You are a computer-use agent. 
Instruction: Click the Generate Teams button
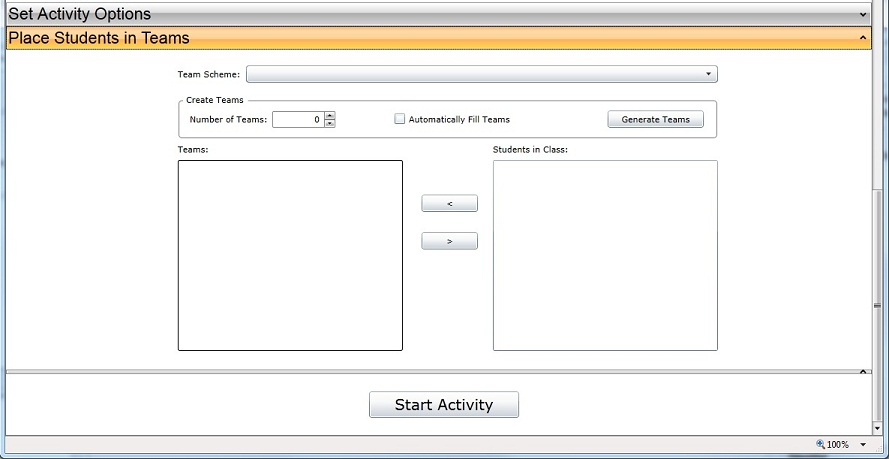click(655, 119)
